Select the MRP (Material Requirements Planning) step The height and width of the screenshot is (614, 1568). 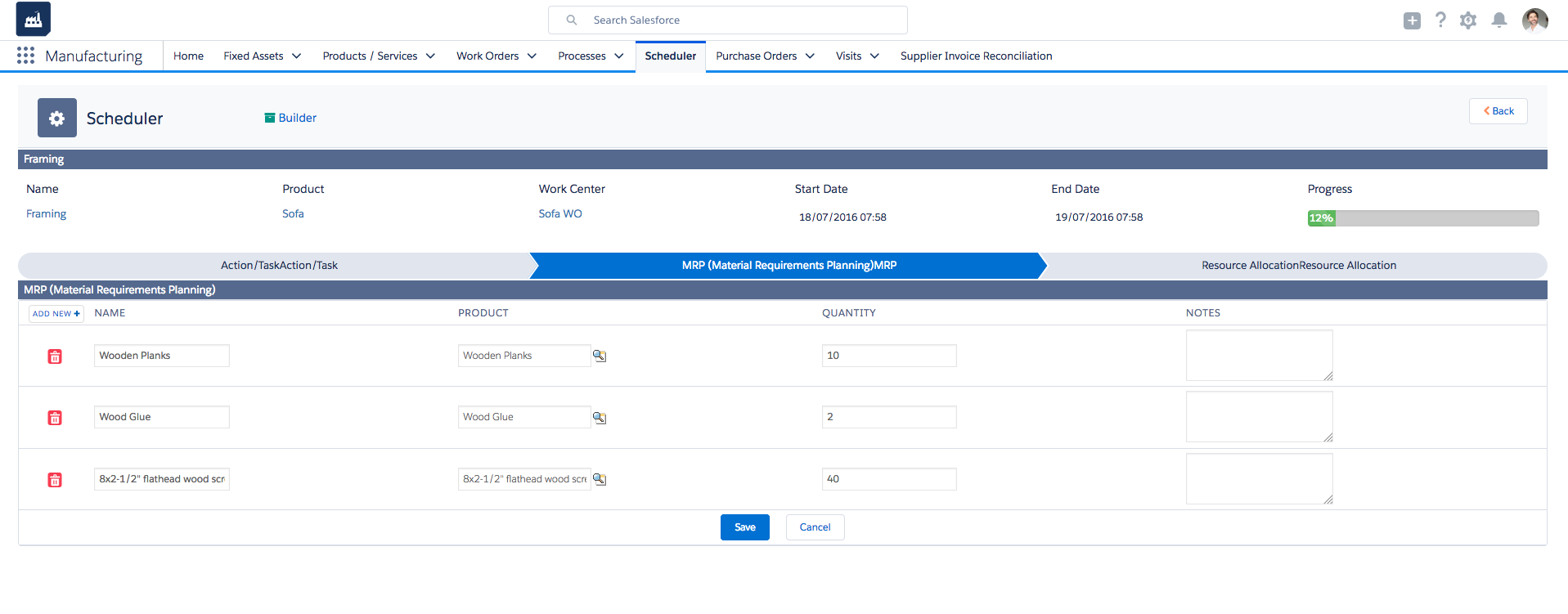(x=789, y=266)
